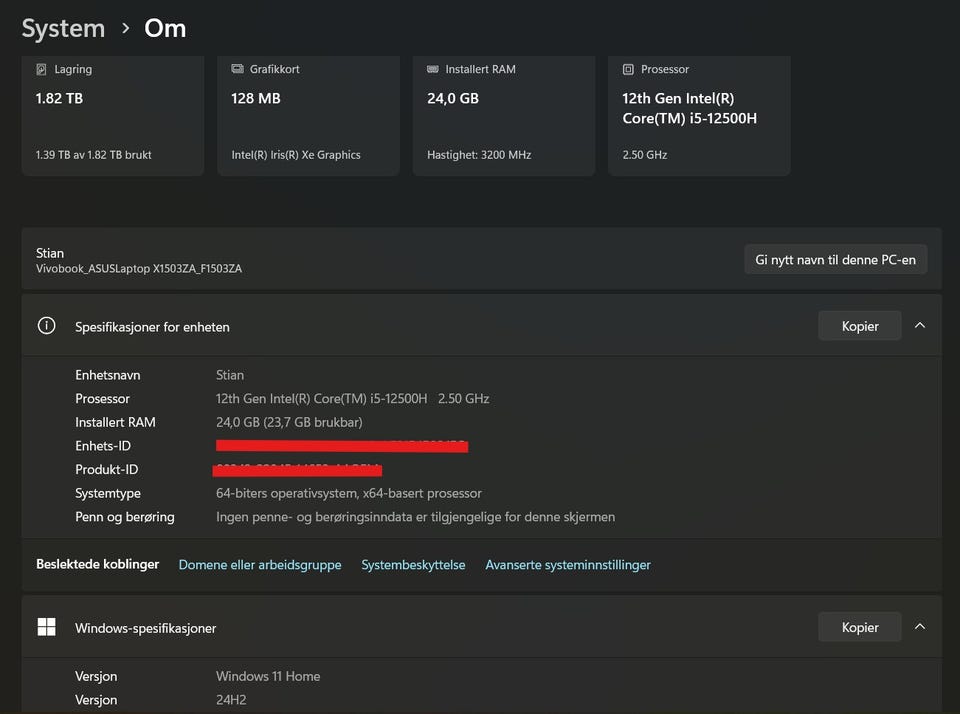Open the Lagring 1.82 TB card
The height and width of the screenshot is (714, 960).
coord(113,115)
